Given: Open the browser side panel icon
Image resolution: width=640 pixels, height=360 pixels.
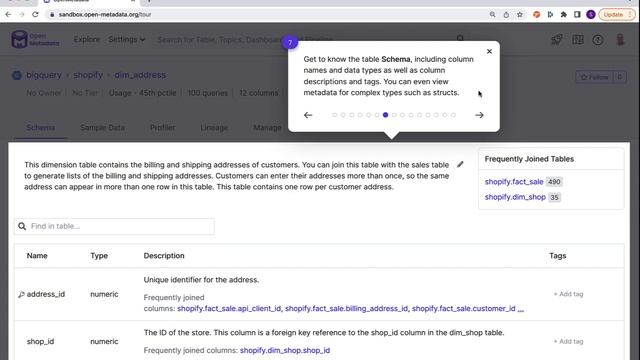Looking at the screenshot, I should tap(577, 14).
